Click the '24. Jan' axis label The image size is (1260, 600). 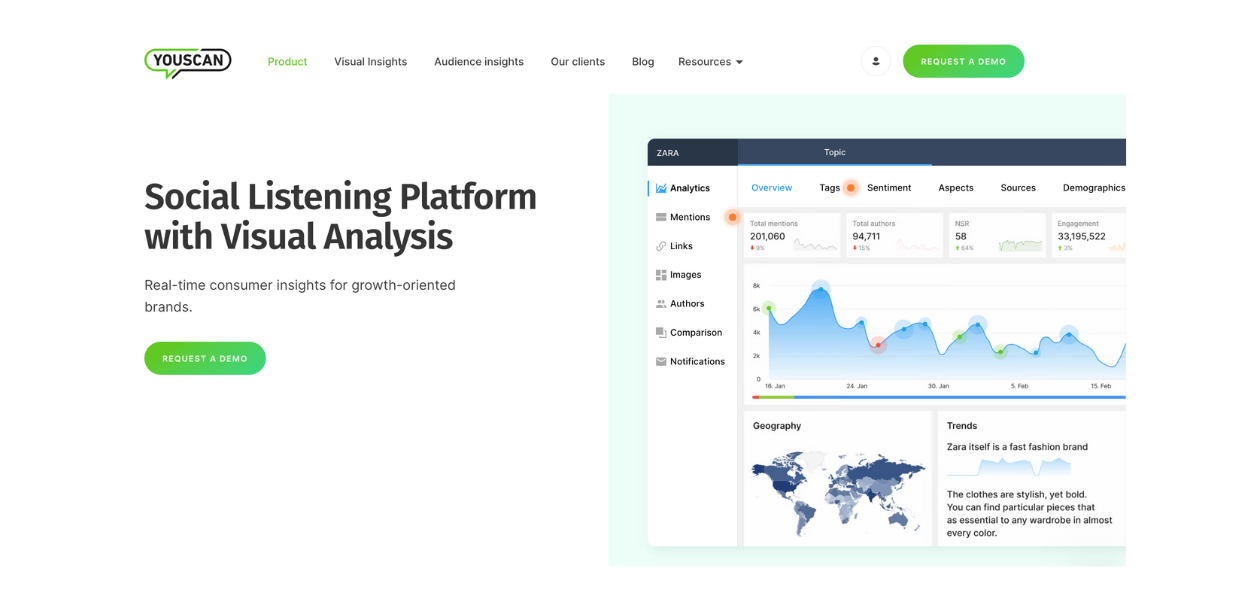coord(857,386)
